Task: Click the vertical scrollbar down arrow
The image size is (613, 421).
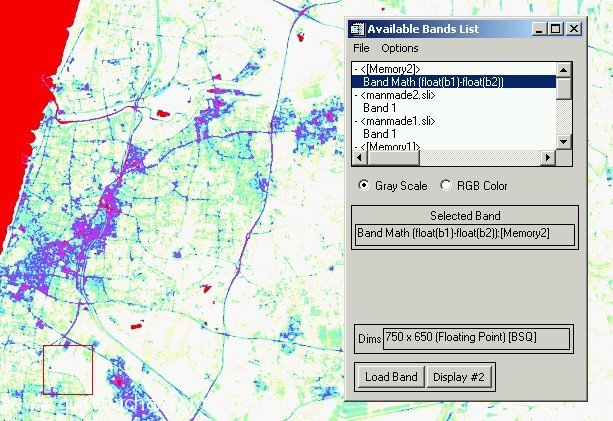Action: (563, 142)
